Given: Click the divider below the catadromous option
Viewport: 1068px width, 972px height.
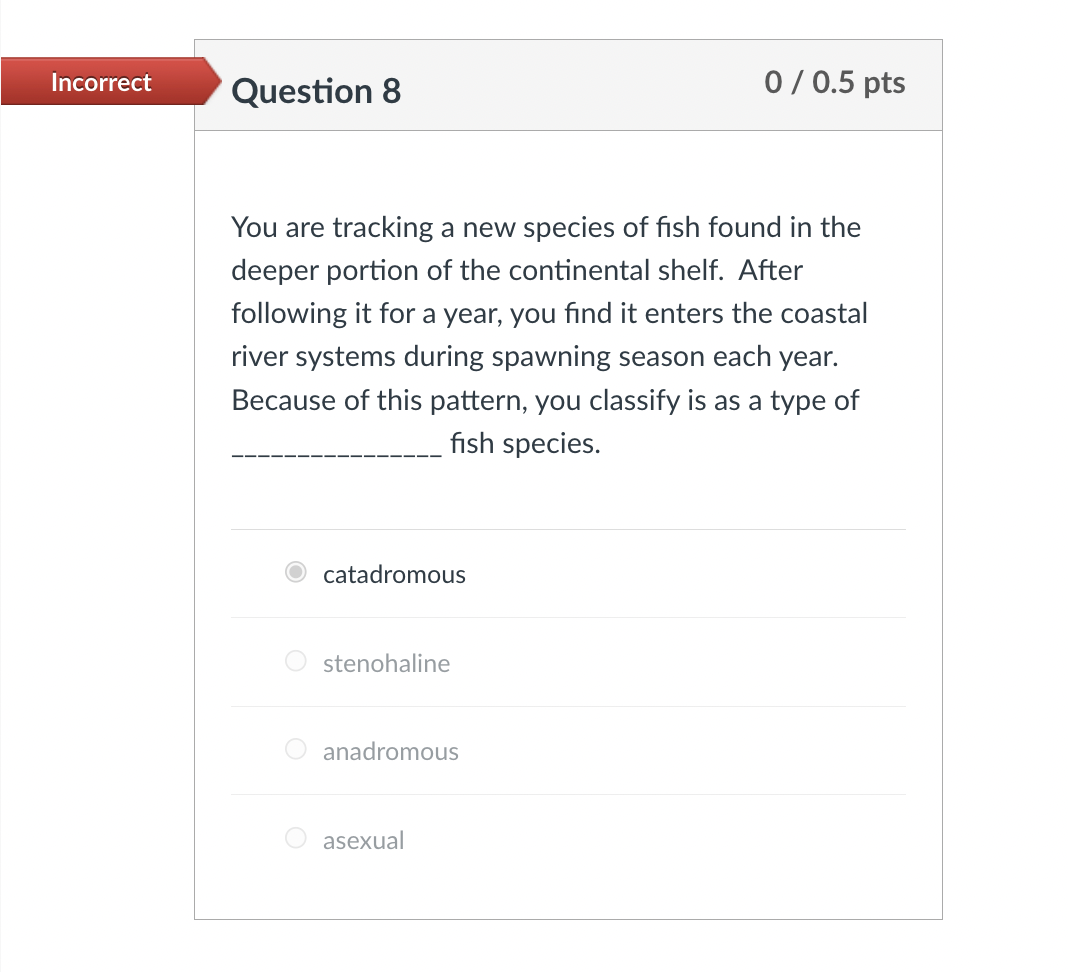Looking at the screenshot, I should coord(568,618).
